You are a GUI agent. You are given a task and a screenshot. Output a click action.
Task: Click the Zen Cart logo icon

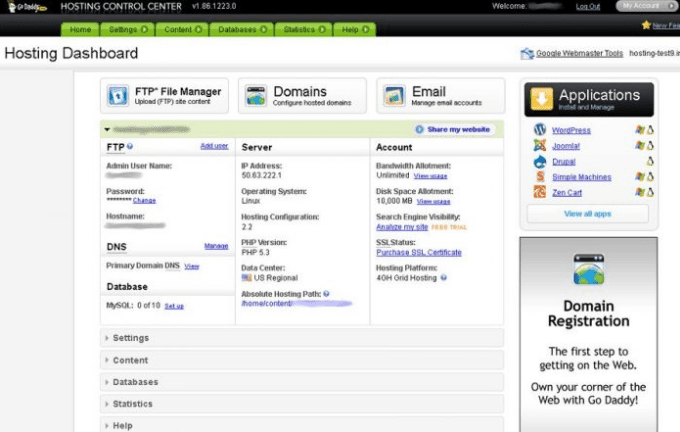coord(539,192)
